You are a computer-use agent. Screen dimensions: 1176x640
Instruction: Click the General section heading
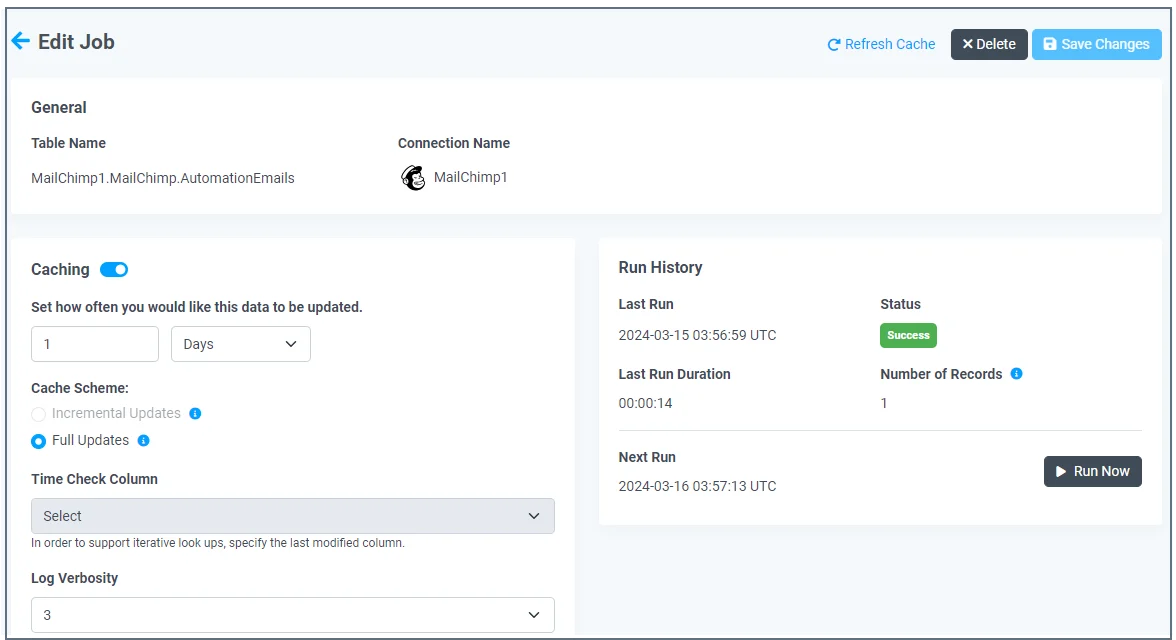pyautogui.click(x=58, y=107)
